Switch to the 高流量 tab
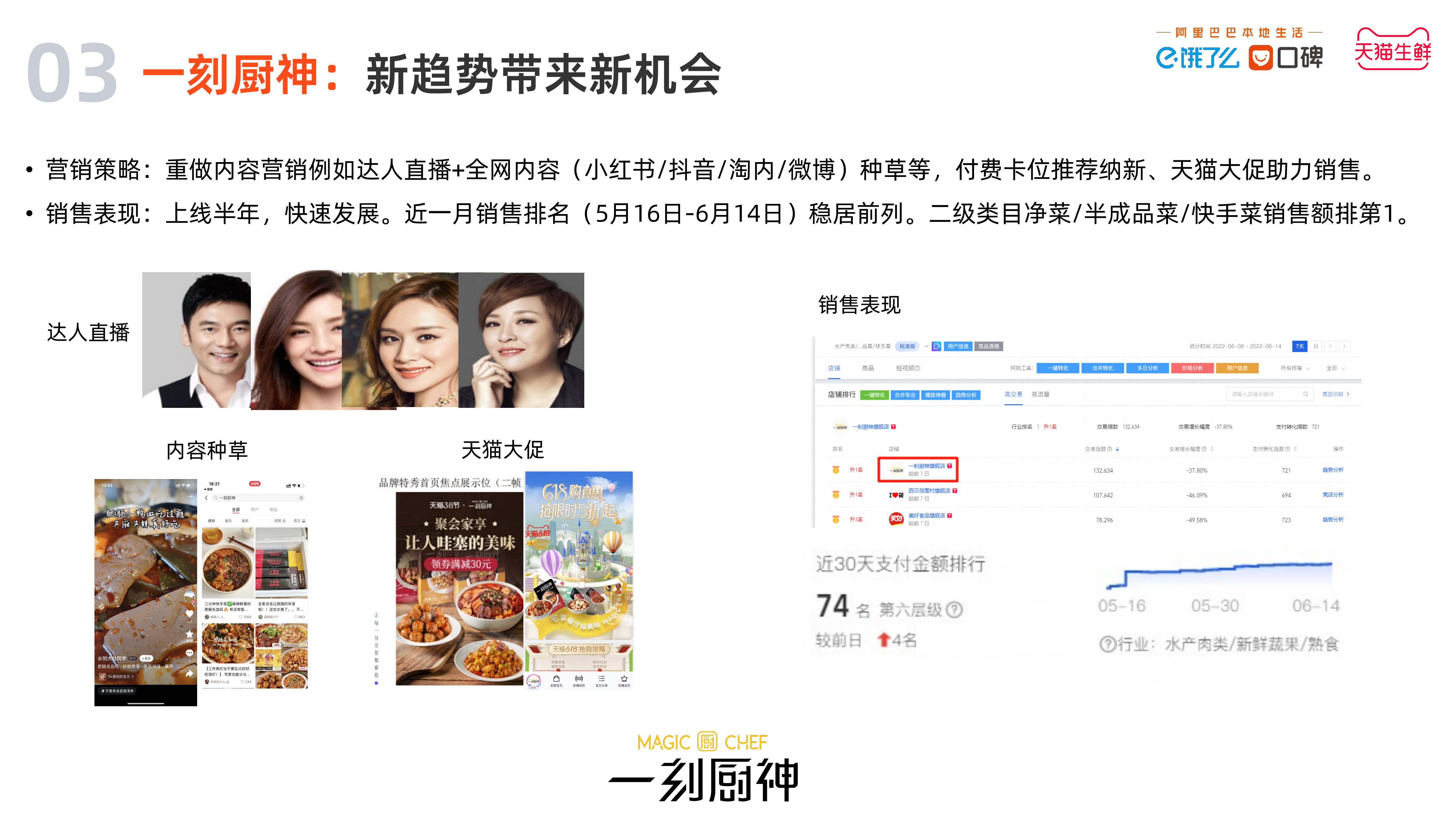This screenshot has height=819, width=1456. (1040, 394)
